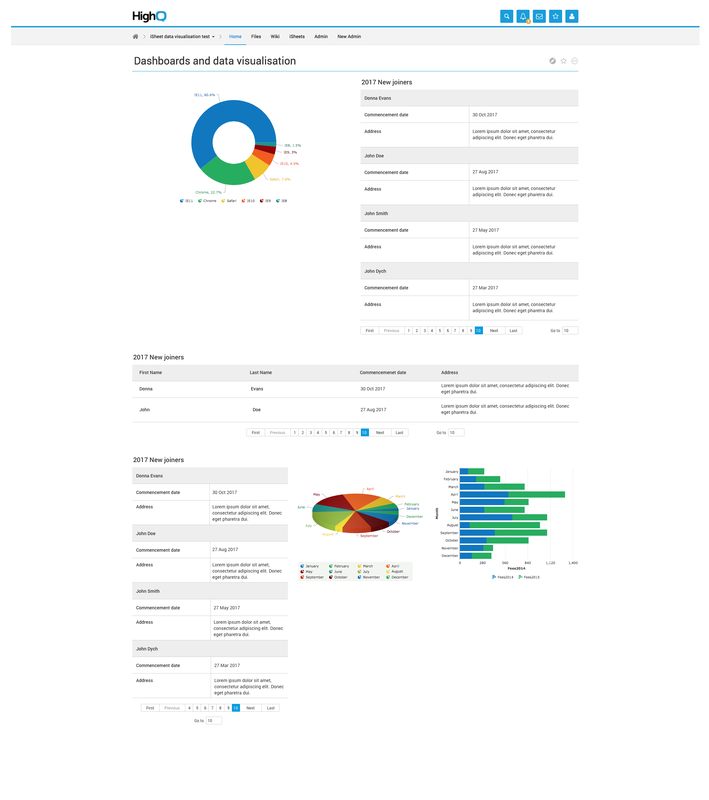Open the New Admin tab

pos(349,36)
